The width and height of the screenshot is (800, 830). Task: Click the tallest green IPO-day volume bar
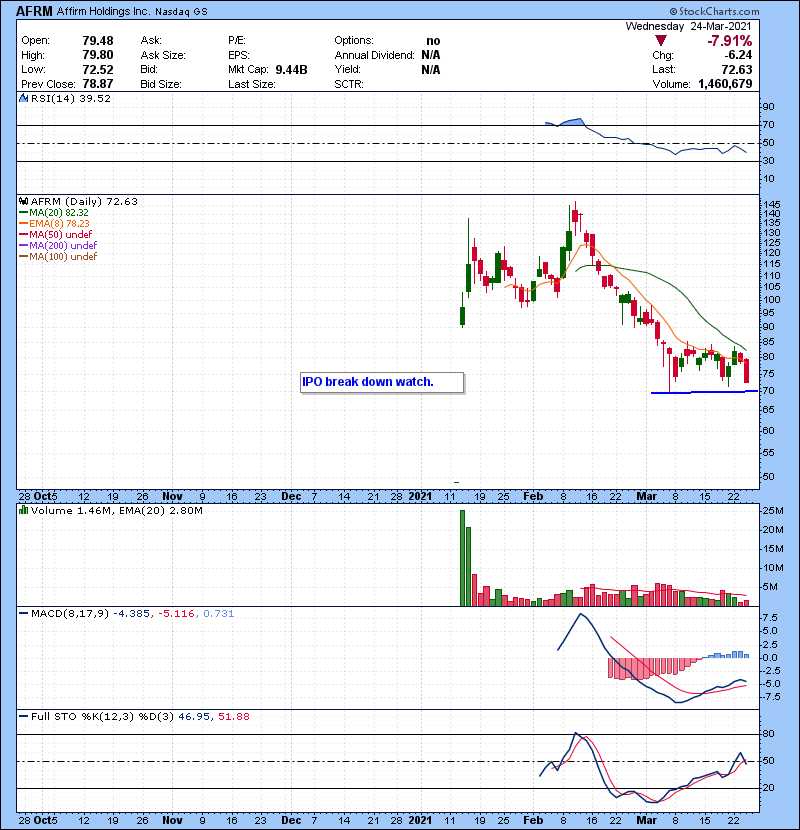pyautogui.click(x=462, y=558)
